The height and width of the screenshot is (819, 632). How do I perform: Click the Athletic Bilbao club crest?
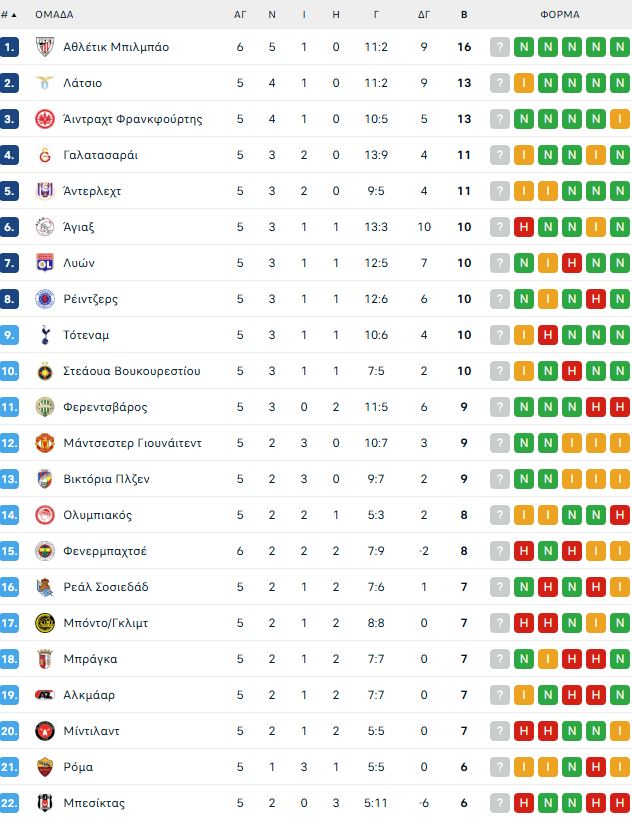(45, 47)
